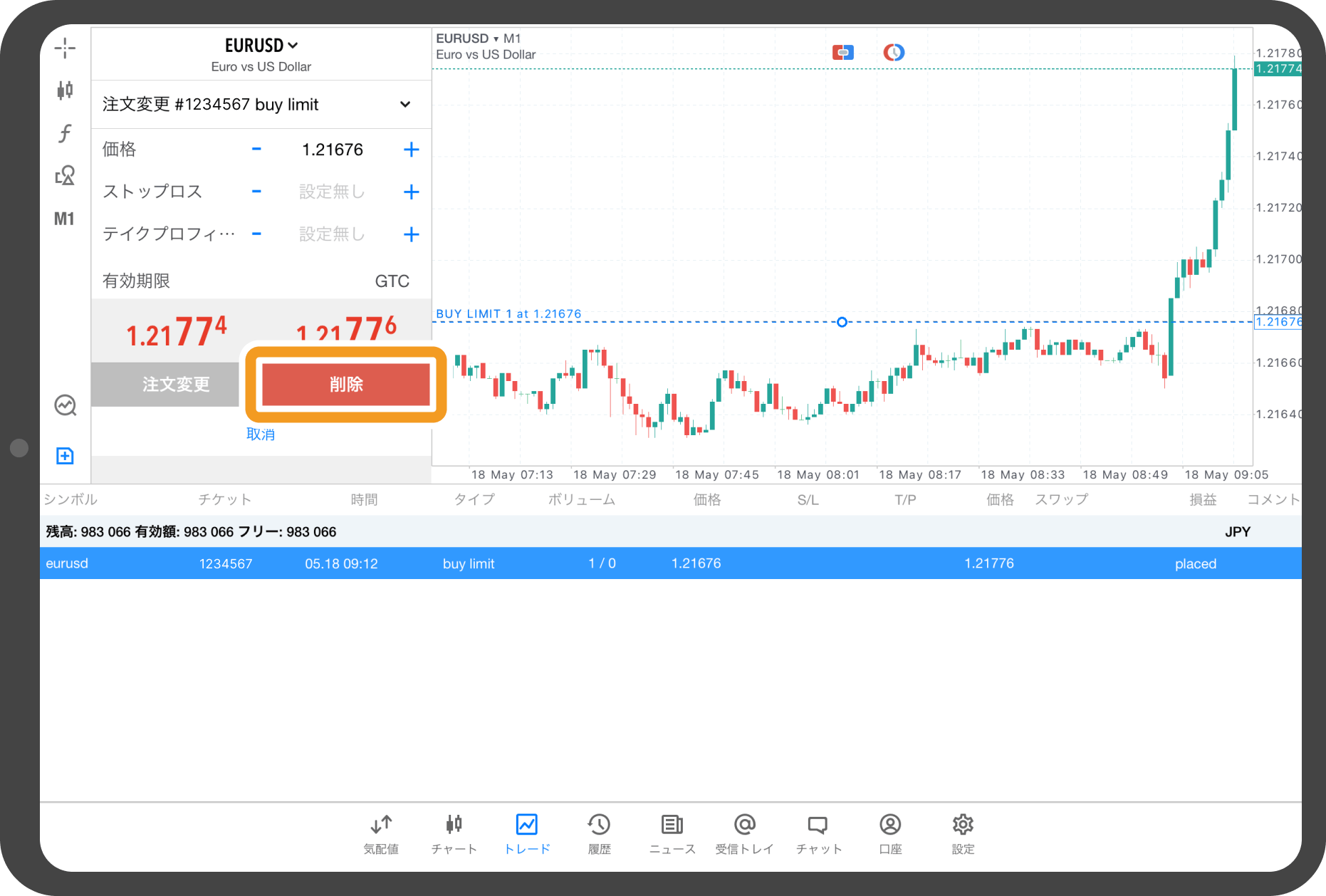Open the indicators function icon

(65, 132)
